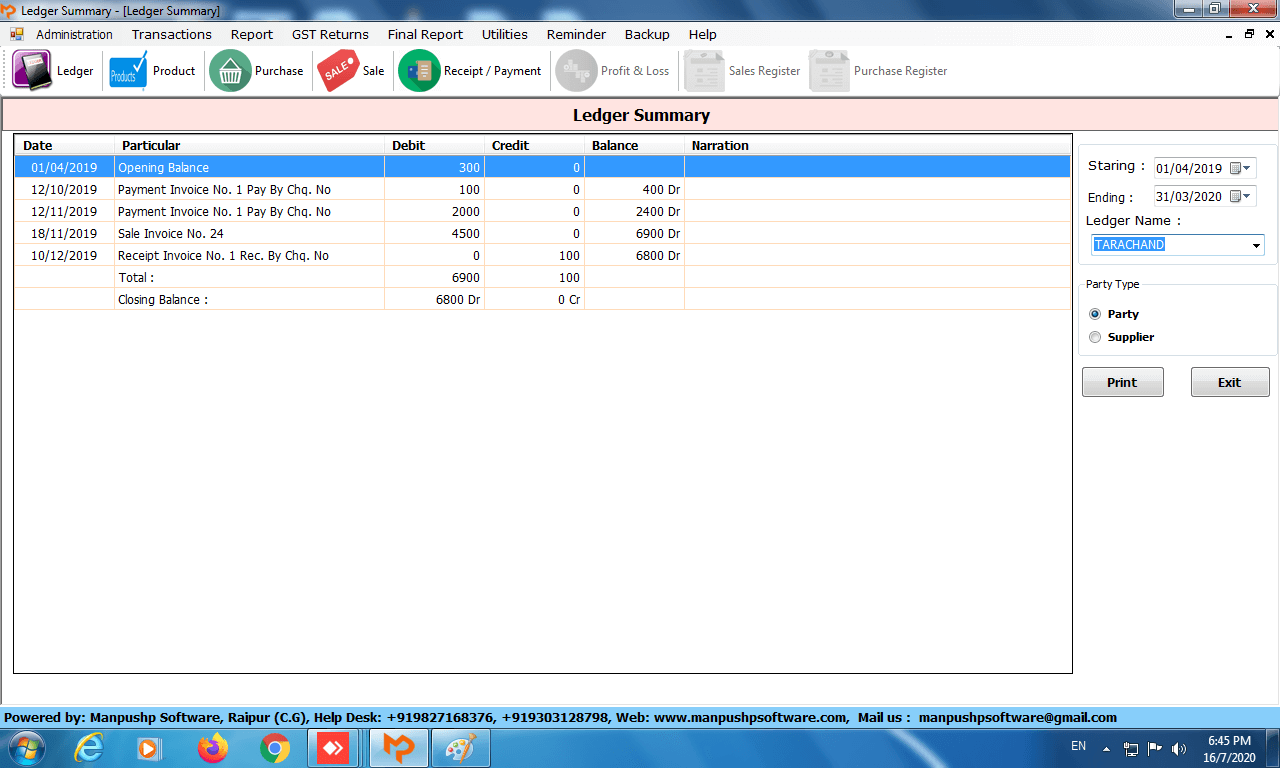Image resolution: width=1280 pixels, height=768 pixels.
Task: Click the Balance column header
Action: (x=634, y=145)
